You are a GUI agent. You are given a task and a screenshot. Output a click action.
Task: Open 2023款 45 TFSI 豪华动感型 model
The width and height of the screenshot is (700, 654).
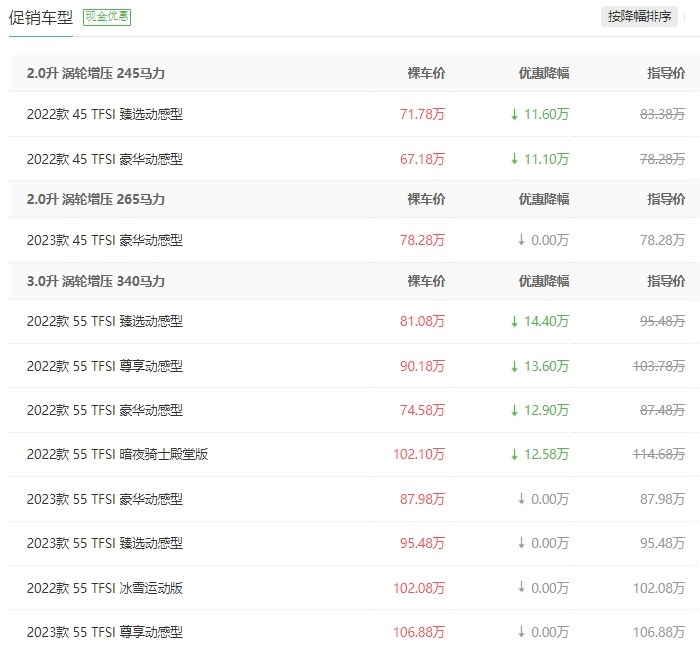click(105, 240)
